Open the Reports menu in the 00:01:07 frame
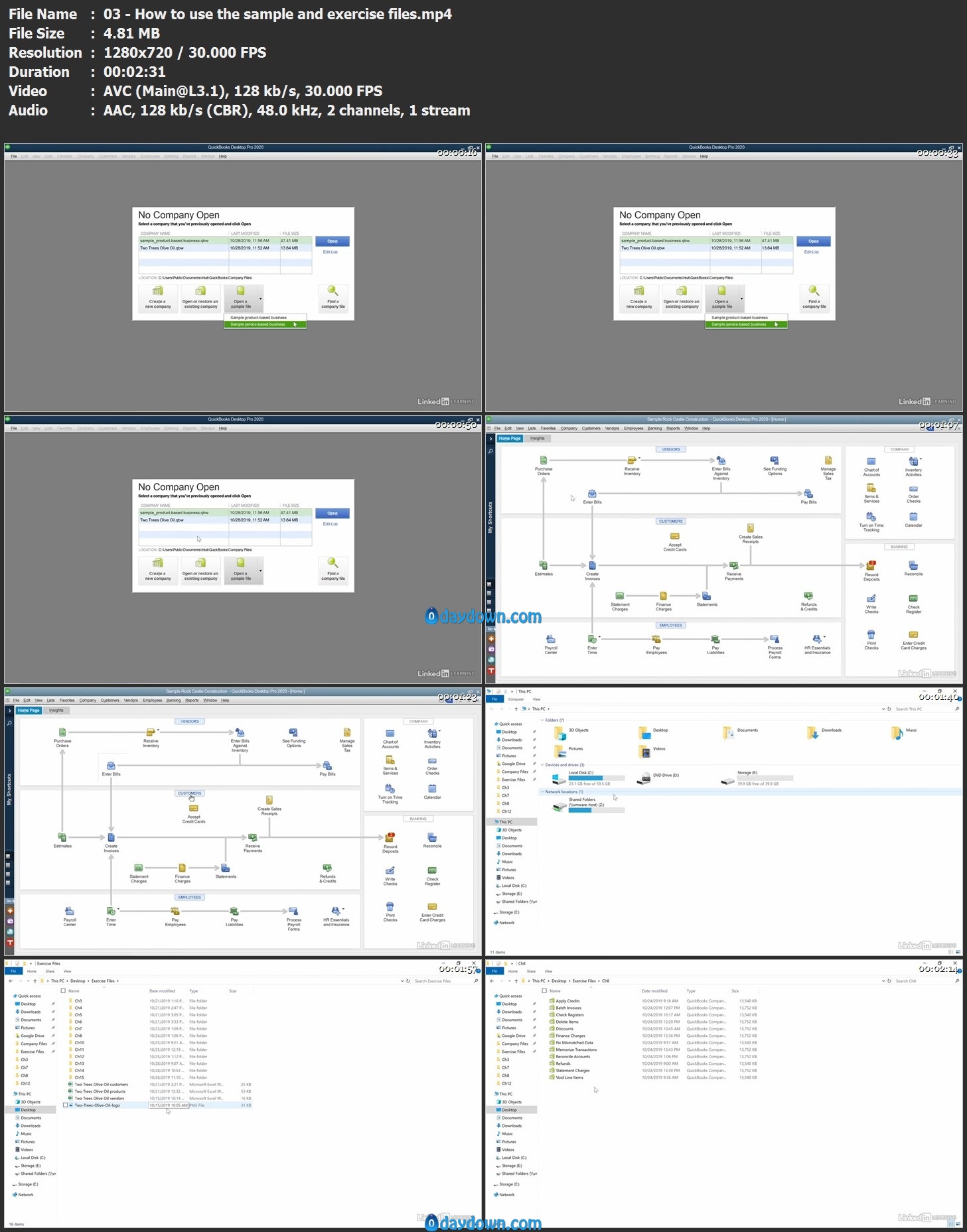The height and width of the screenshot is (1232, 967). pos(673,429)
